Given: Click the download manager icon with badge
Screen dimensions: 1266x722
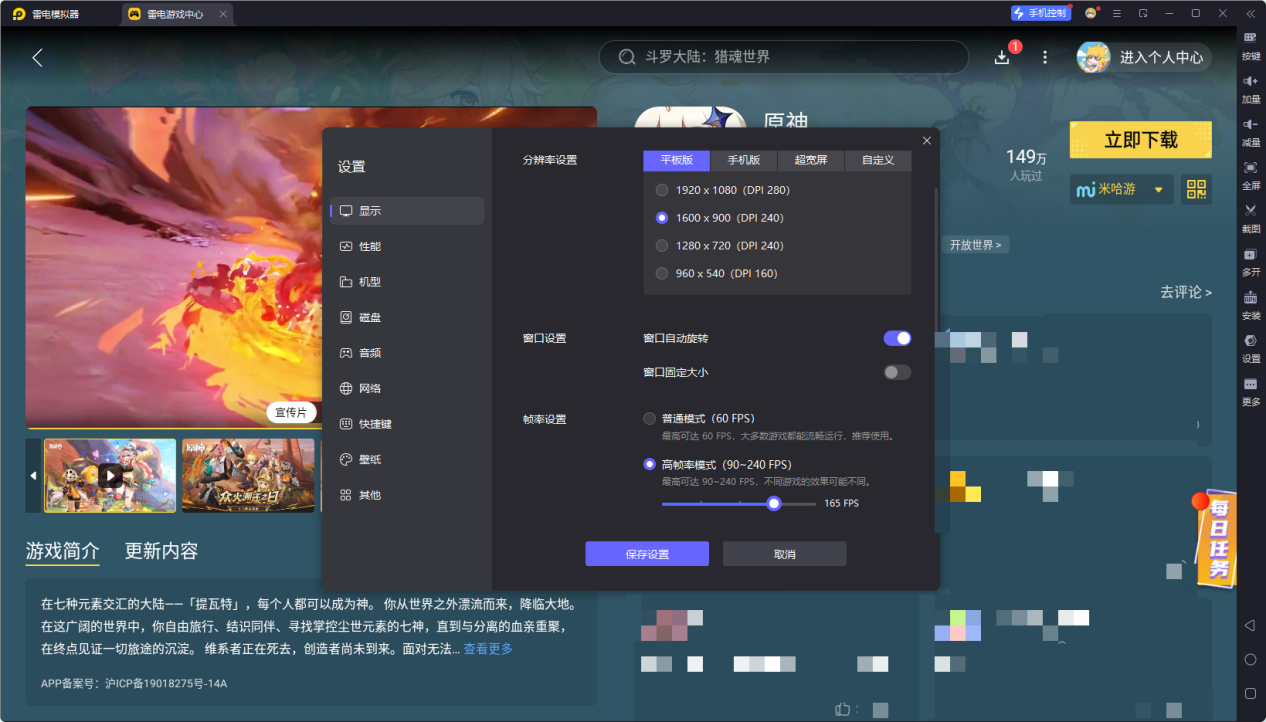Looking at the screenshot, I should click(x=1003, y=57).
